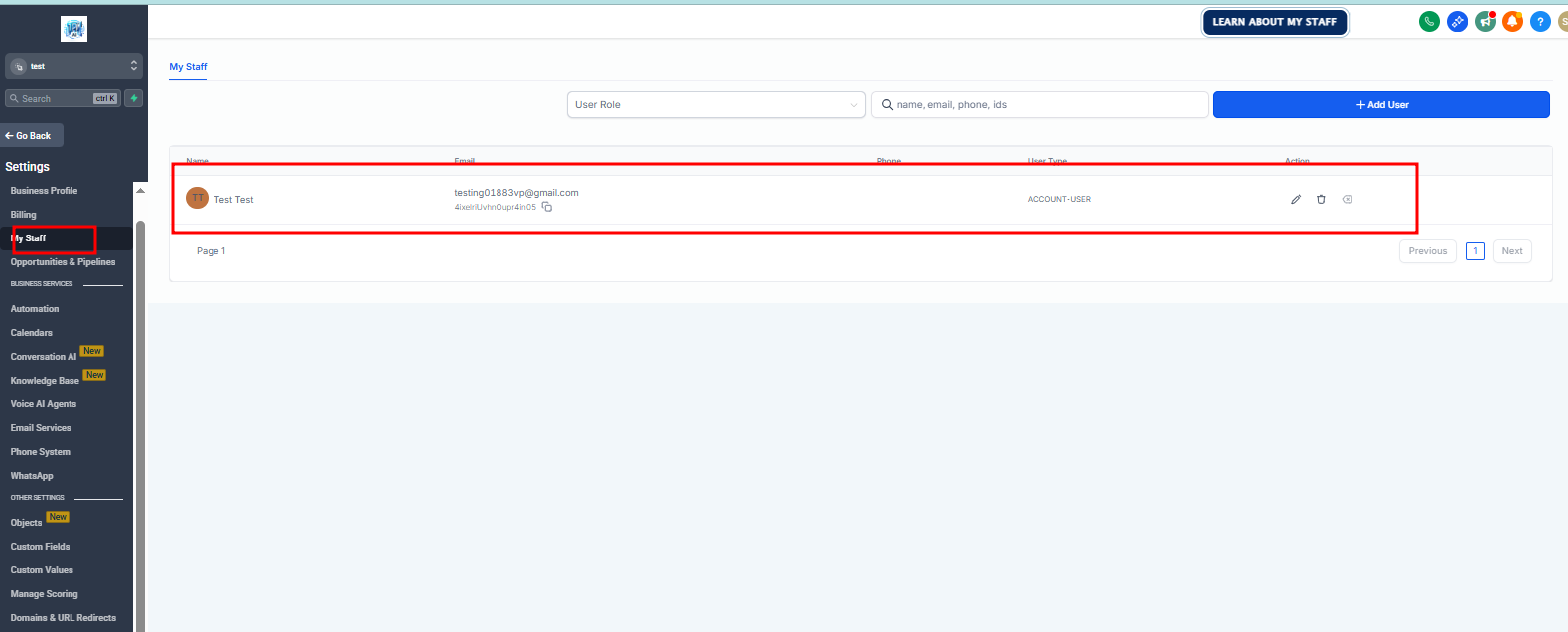Screen dimensions: 1568x632
Task: Click the TT avatar of Test Test
Action: tap(197, 198)
